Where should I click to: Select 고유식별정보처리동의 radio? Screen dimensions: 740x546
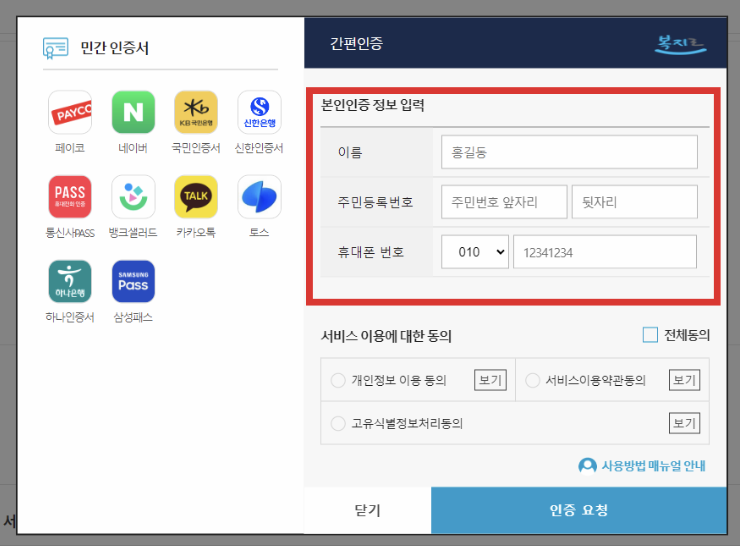tap(338, 423)
